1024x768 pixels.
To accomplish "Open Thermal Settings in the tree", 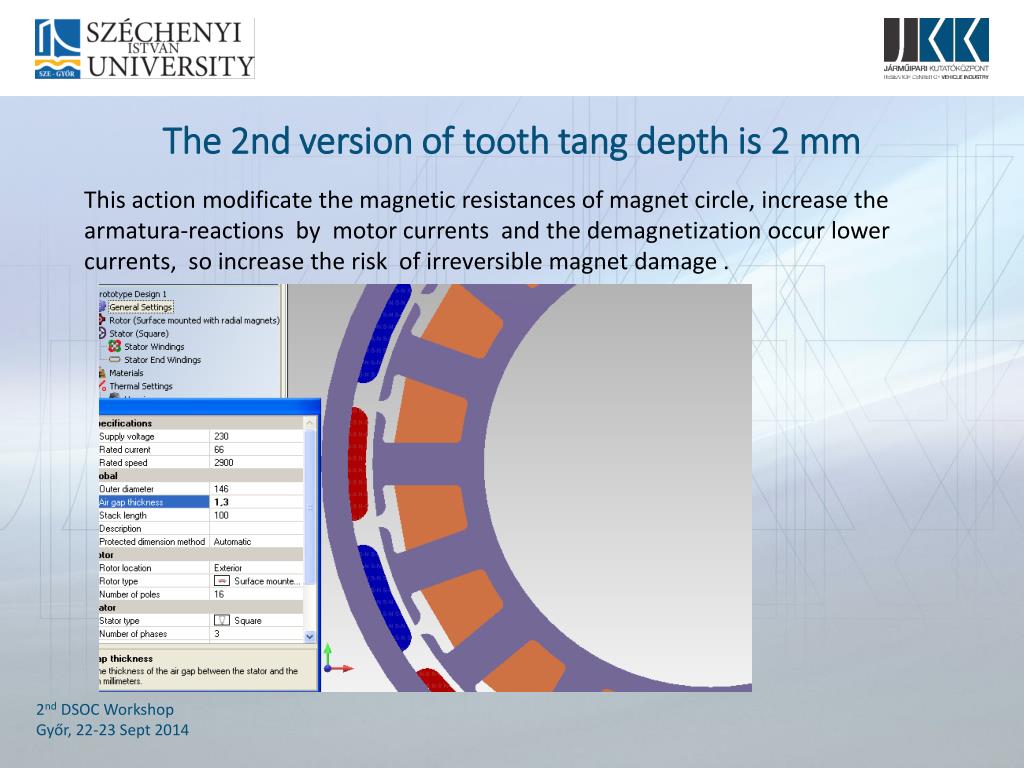I will [x=140, y=386].
